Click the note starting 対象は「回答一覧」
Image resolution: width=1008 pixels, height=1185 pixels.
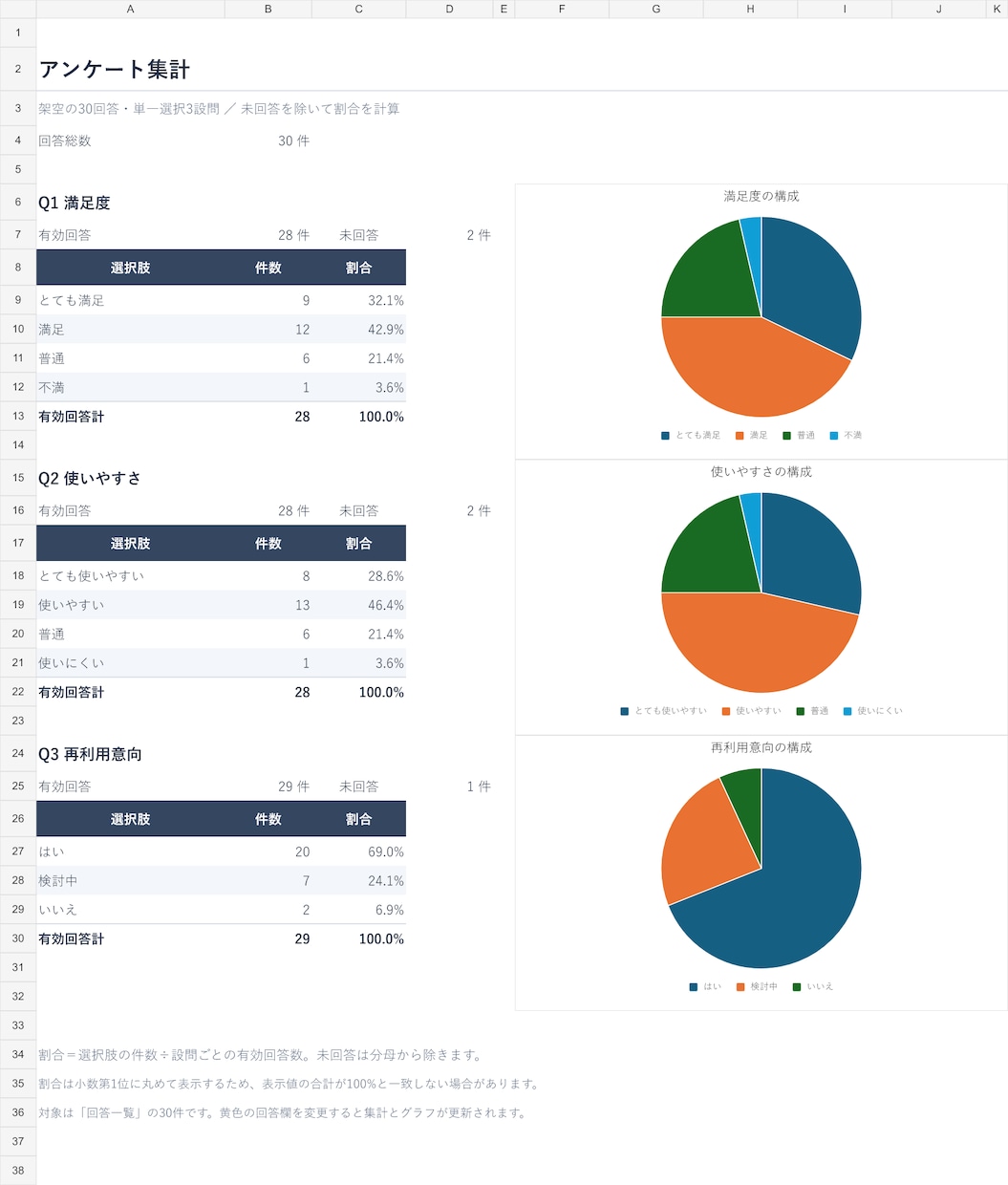(x=284, y=1112)
